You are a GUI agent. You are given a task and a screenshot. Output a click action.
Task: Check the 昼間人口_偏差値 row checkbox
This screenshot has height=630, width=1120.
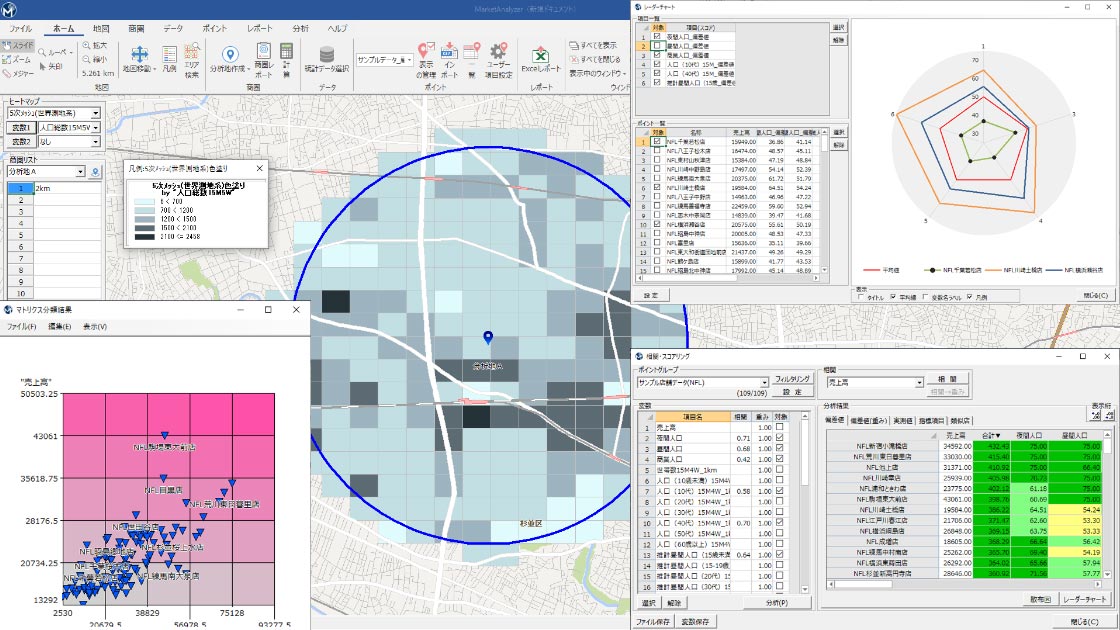pos(657,46)
